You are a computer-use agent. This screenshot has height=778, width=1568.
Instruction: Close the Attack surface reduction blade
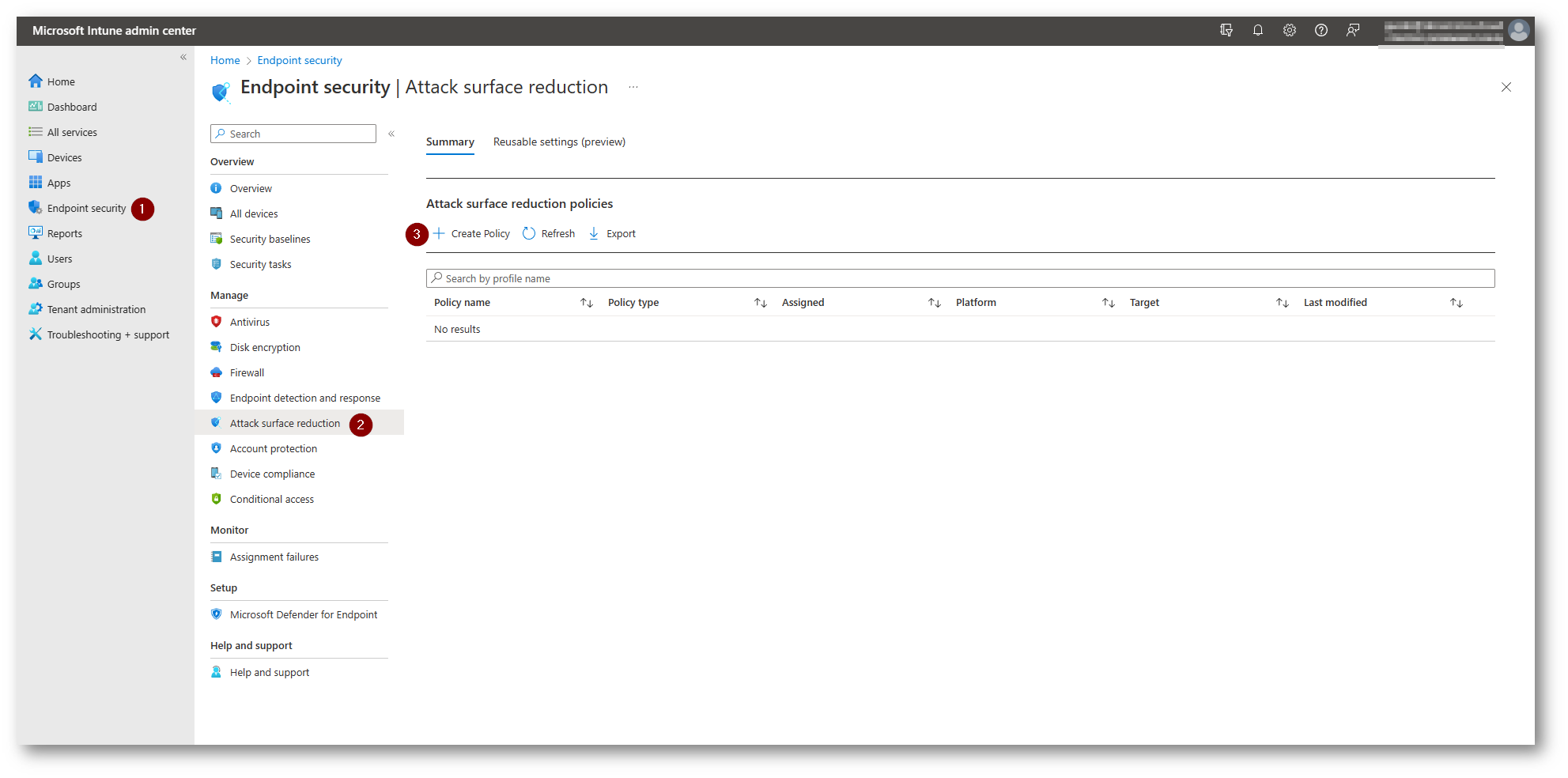pyautogui.click(x=1506, y=87)
